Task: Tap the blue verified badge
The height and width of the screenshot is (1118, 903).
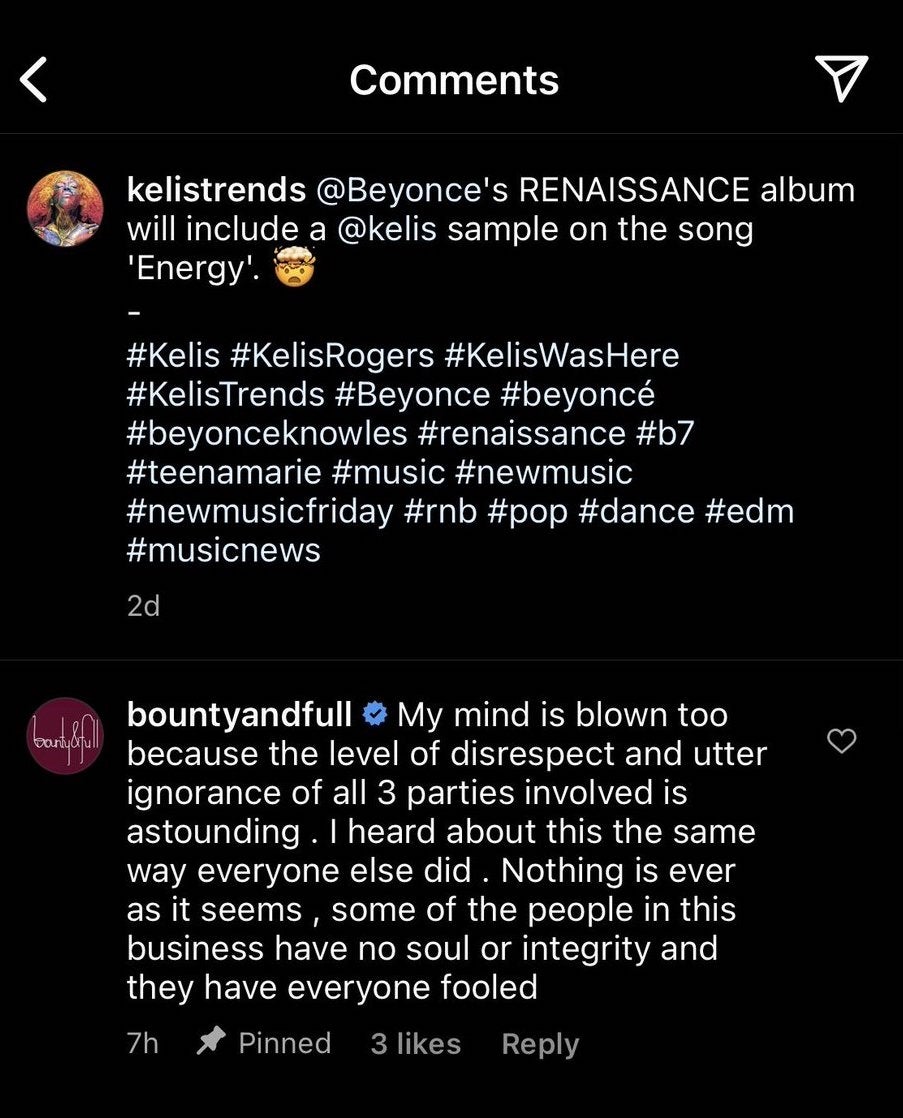Action: point(374,716)
